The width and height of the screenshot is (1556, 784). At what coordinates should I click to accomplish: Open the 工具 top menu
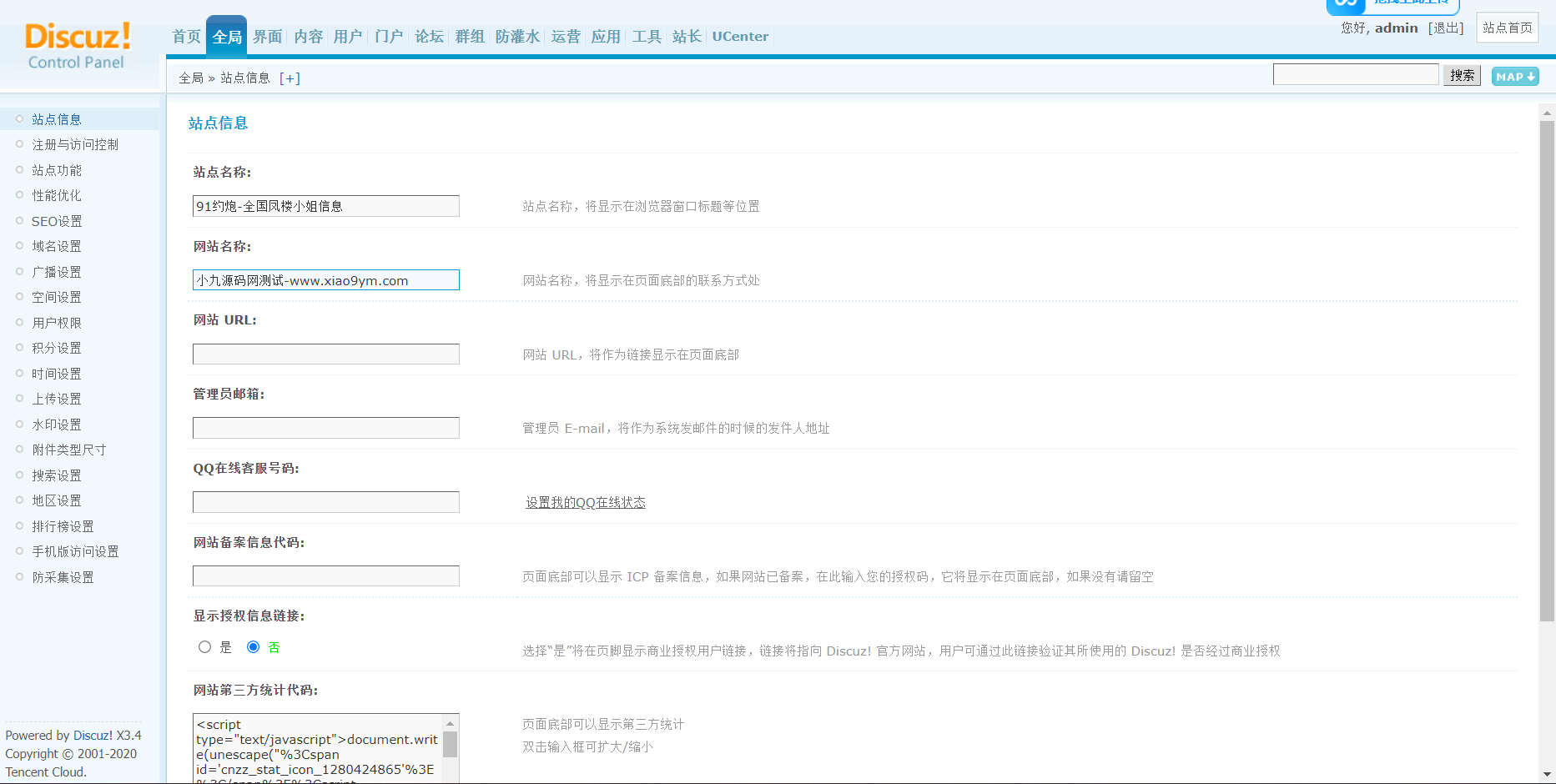click(647, 37)
